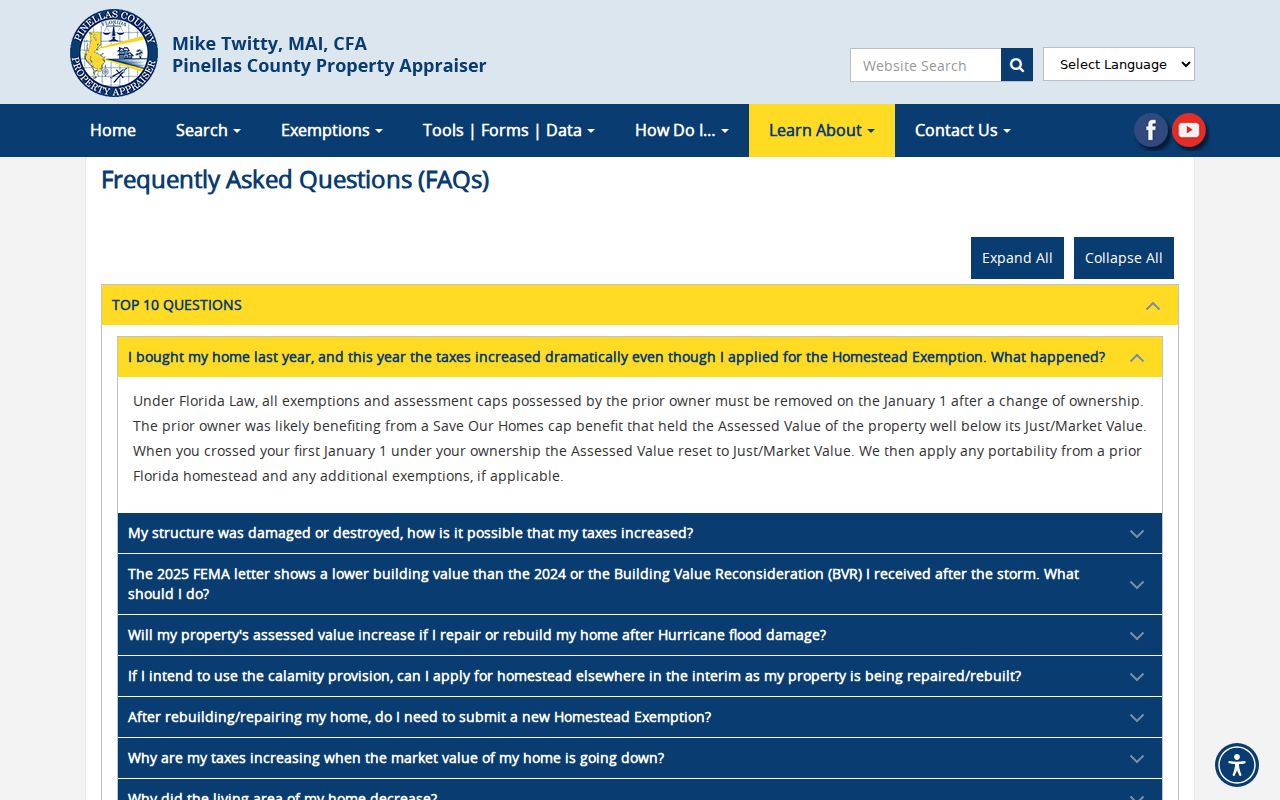This screenshot has width=1280, height=800.
Task: Expand 'My structure was damaged or destroyed' question
Action: [x=640, y=533]
